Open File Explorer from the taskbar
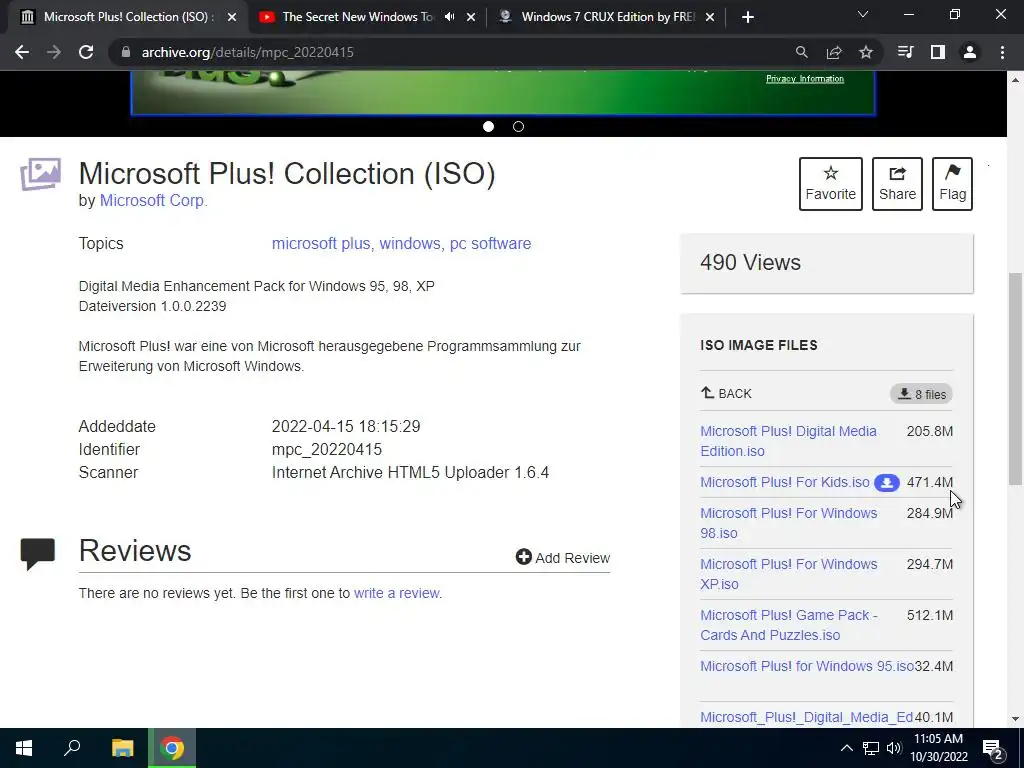 click(122, 748)
